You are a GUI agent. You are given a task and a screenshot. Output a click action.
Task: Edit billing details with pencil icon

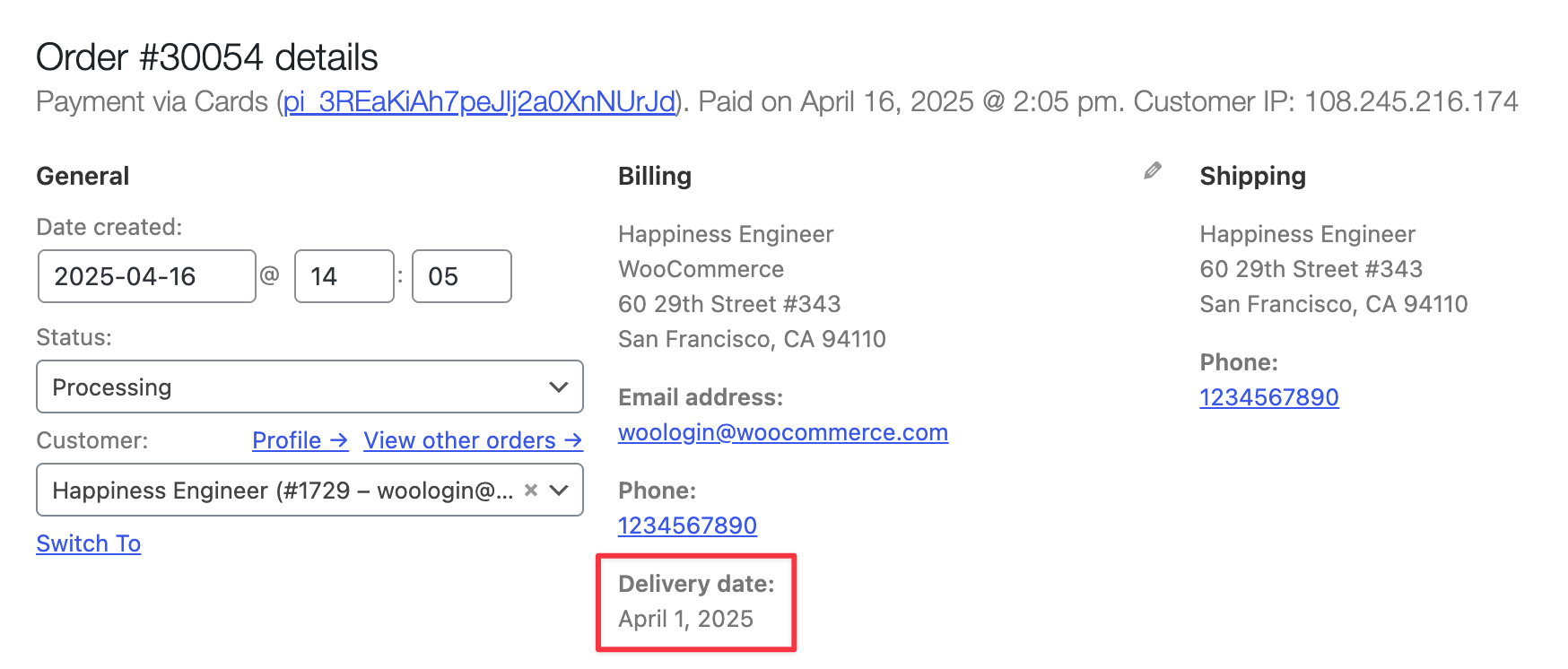point(1153,170)
